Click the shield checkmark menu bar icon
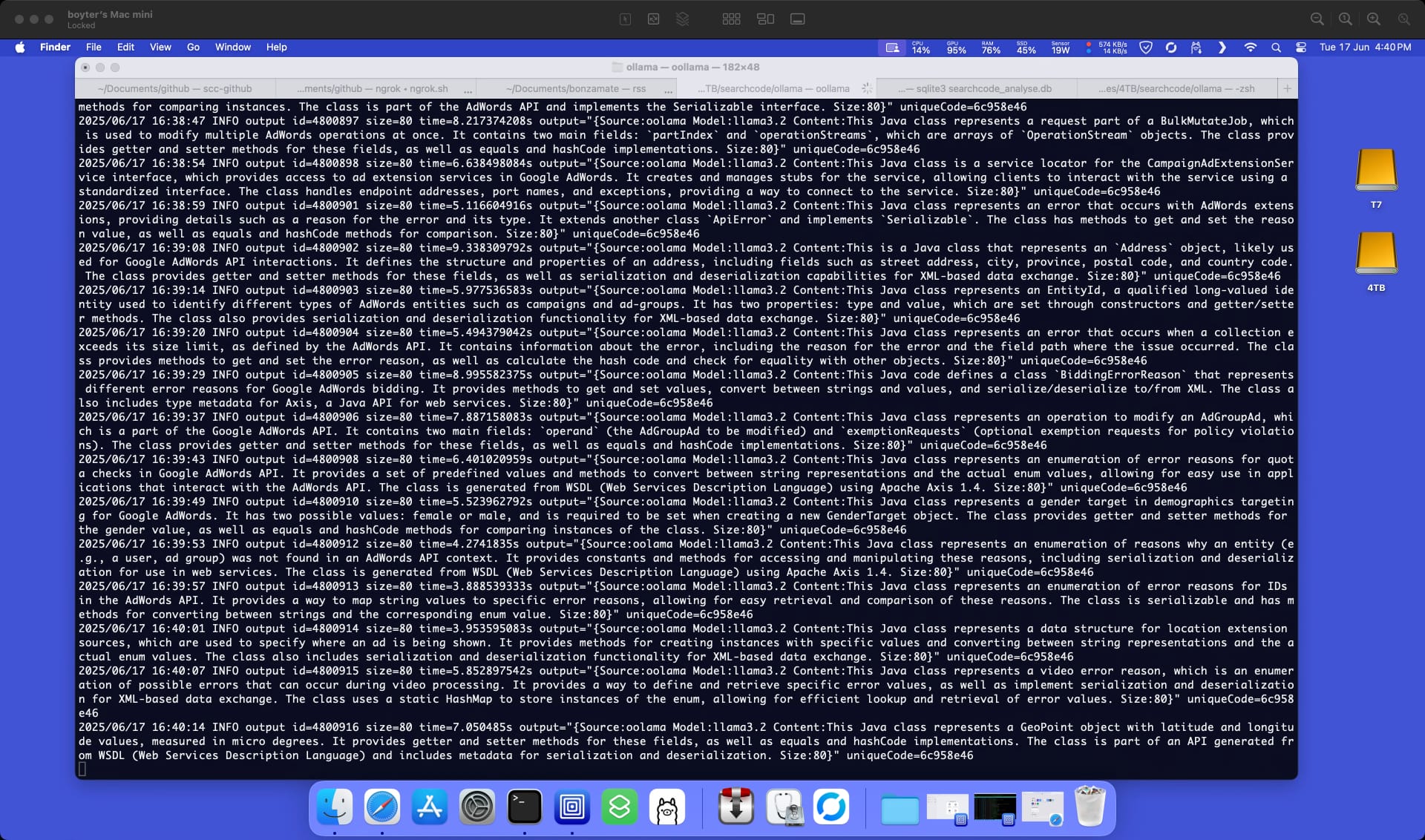 coord(1146,47)
